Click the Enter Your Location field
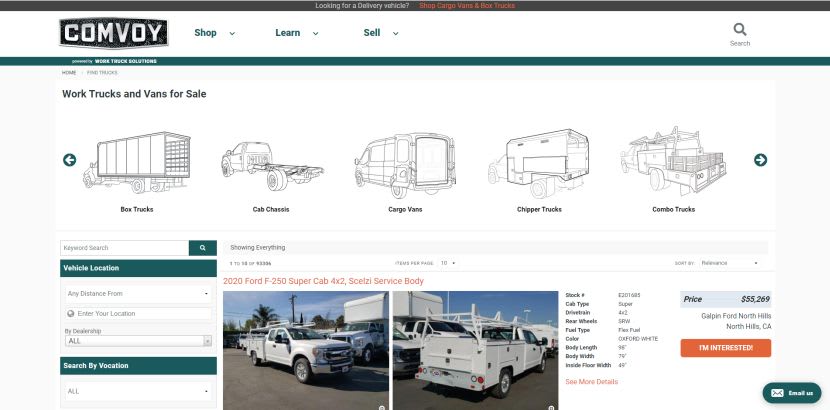The height and width of the screenshot is (410, 830). [x=138, y=314]
